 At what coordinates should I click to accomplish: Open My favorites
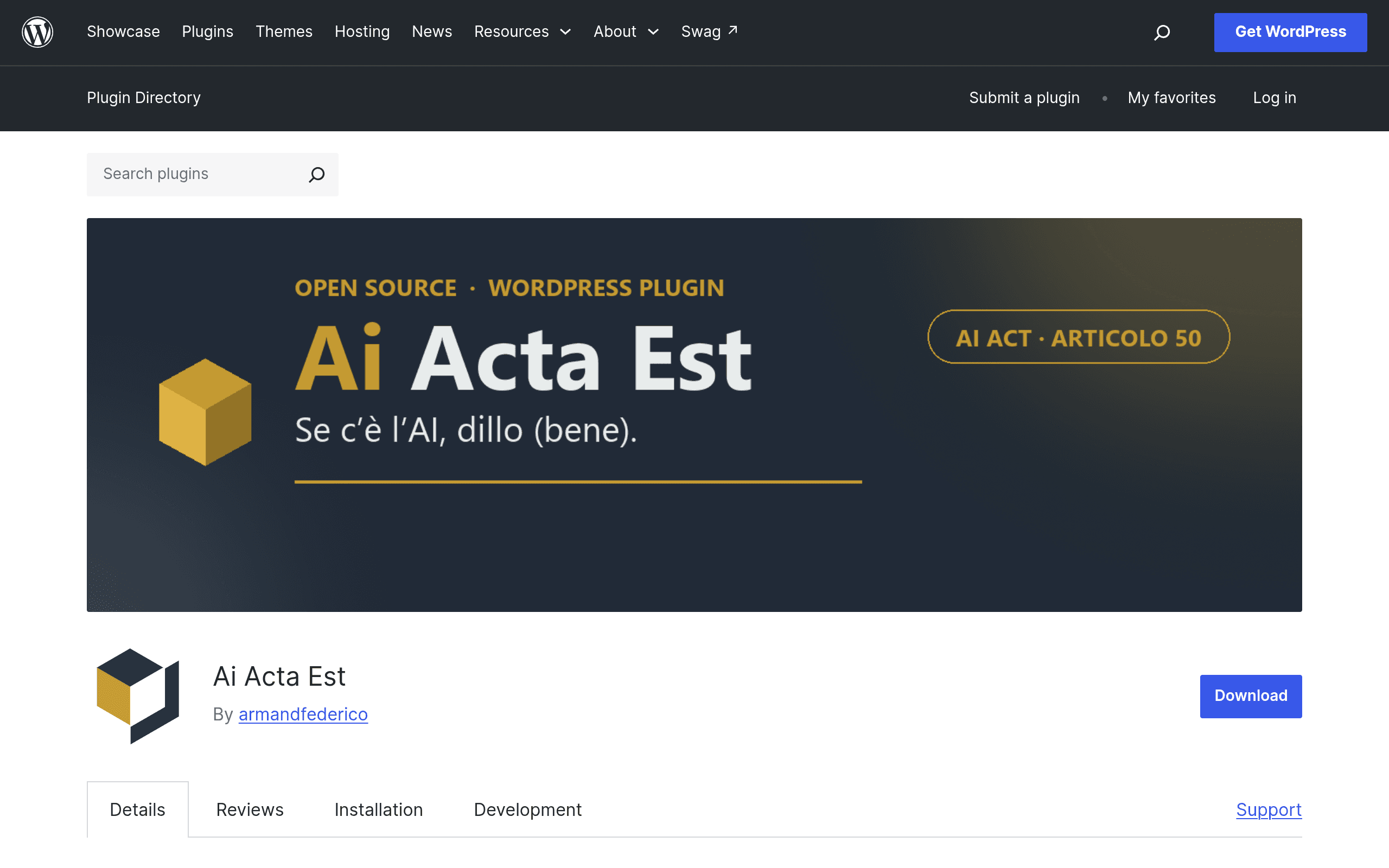coord(1171,98)
